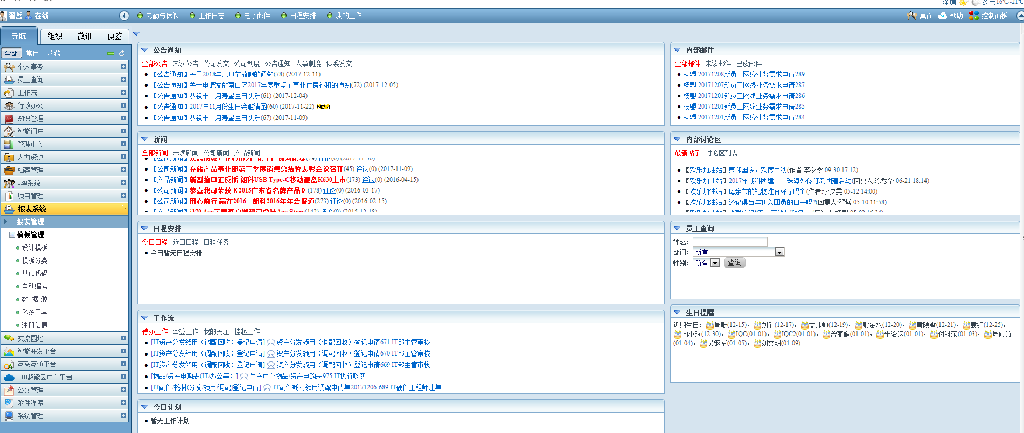Switch to the 导航 tab
Screen dimensions: 1024x433
point(19,37)
